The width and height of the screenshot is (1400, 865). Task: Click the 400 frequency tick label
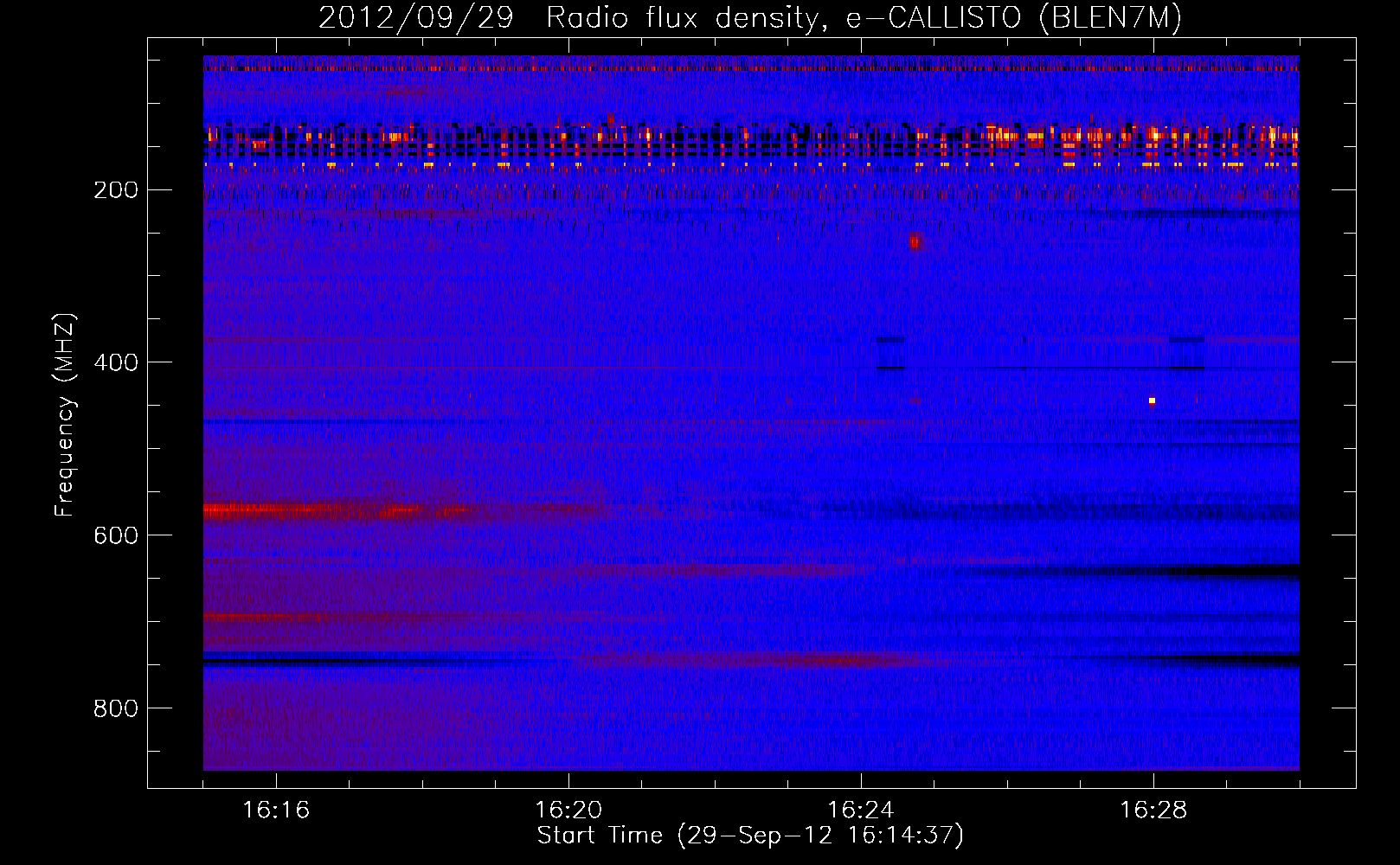[116, 362]
